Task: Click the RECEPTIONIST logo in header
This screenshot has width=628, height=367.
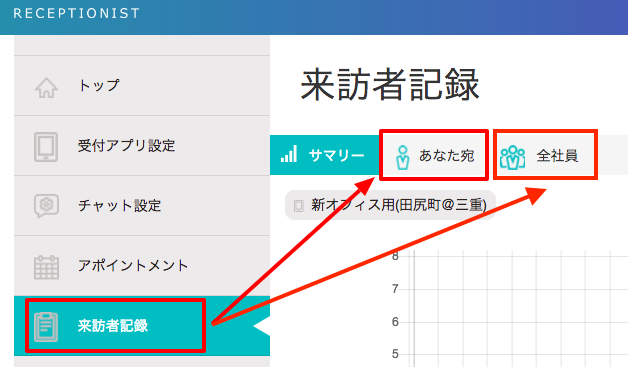Action: [x=76, y=13]
